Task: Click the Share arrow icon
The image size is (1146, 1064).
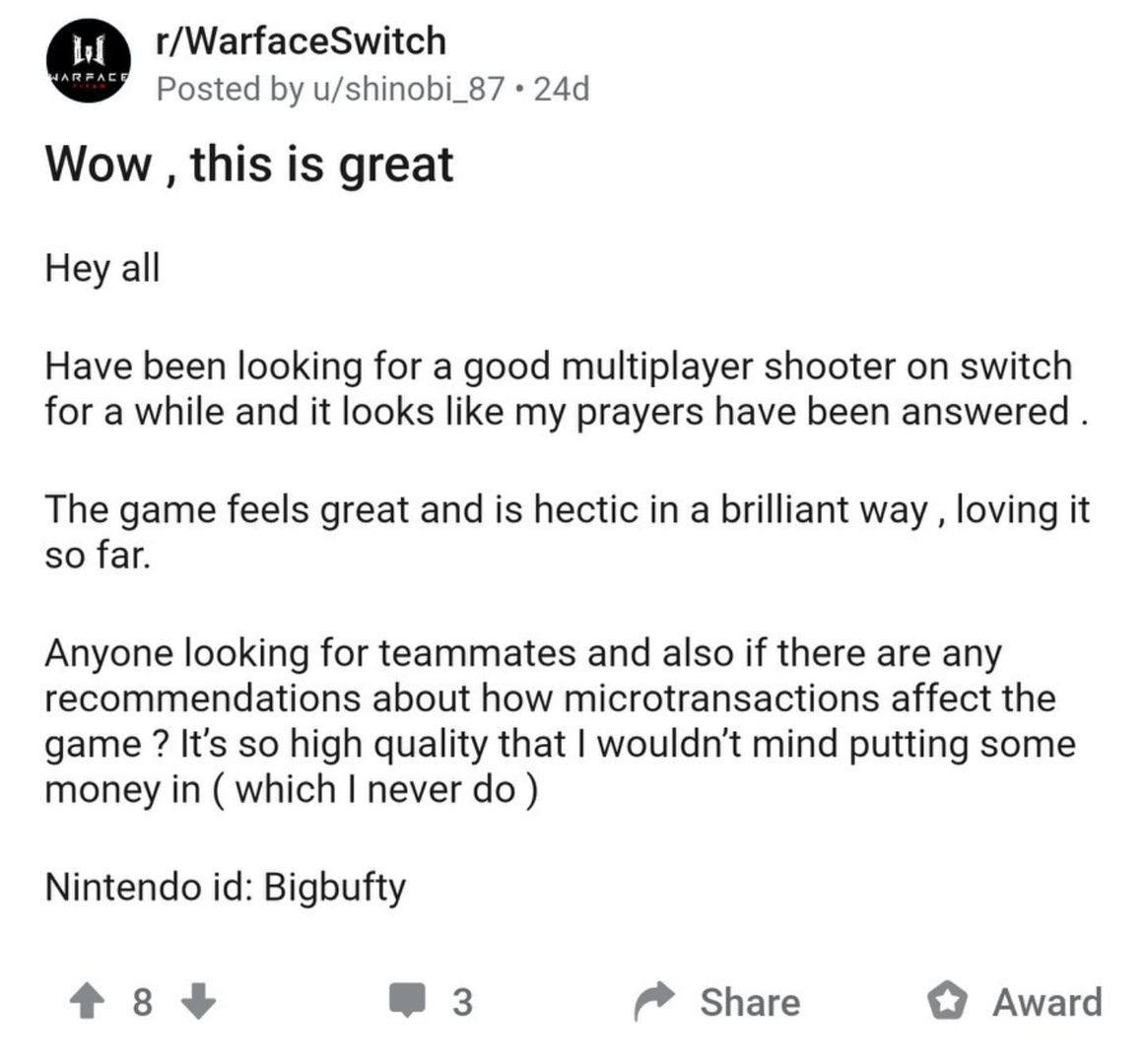Action: click(651, 1002)
